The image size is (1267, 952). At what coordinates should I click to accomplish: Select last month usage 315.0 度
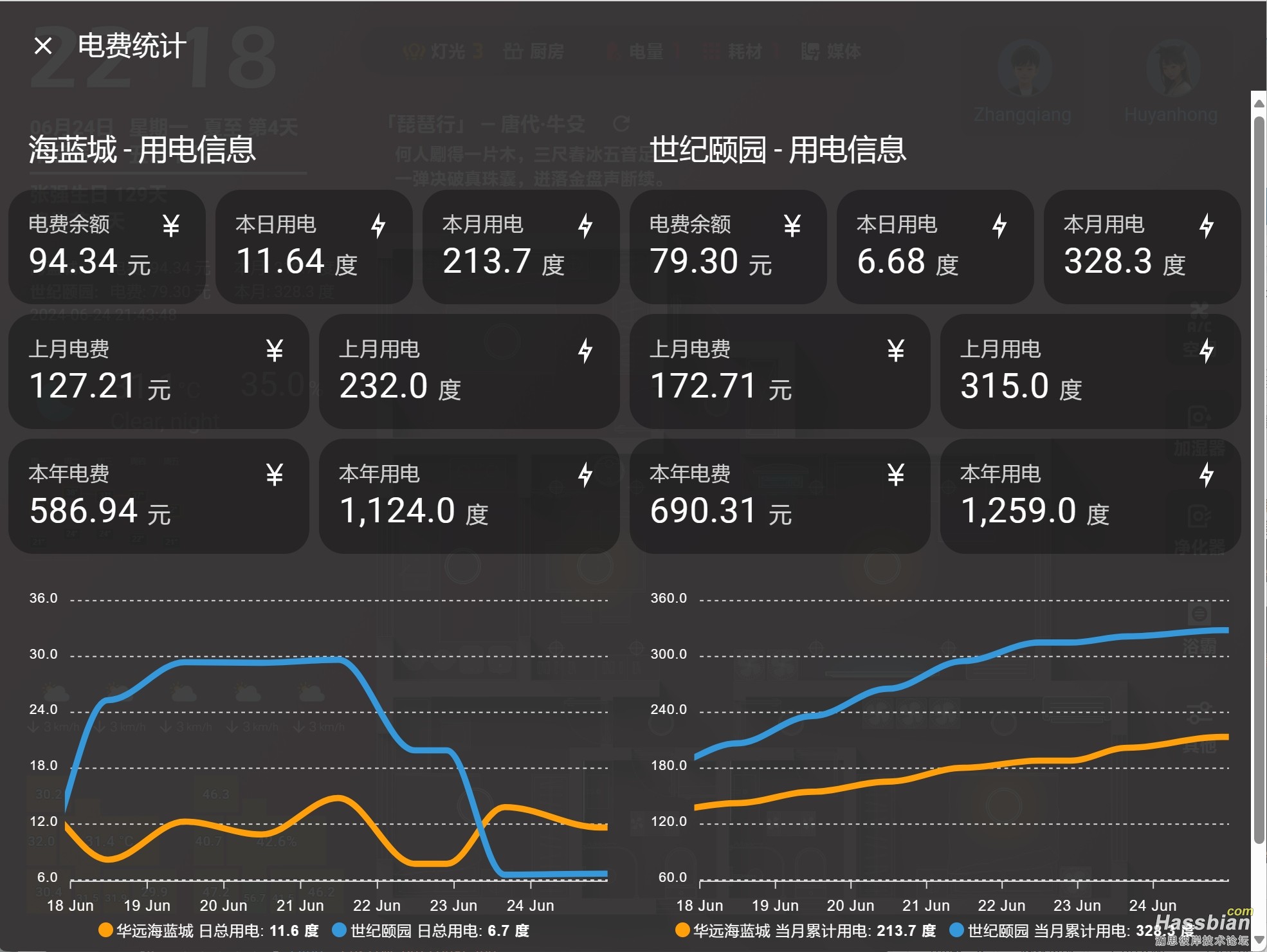[x=1022, y=387]
